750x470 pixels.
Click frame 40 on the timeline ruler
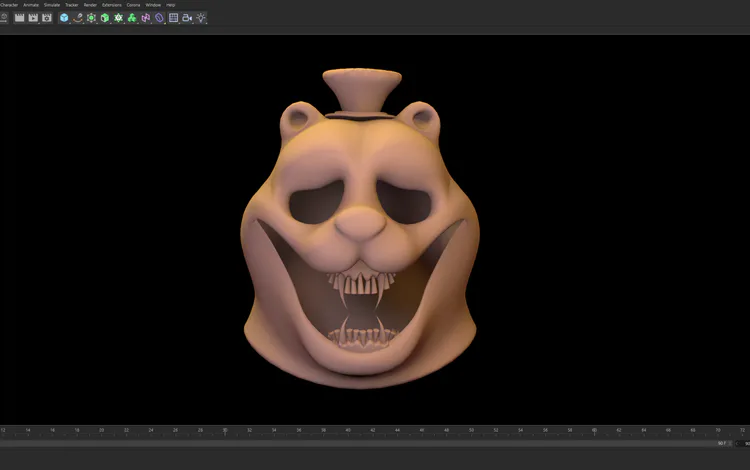coord(348,430)
